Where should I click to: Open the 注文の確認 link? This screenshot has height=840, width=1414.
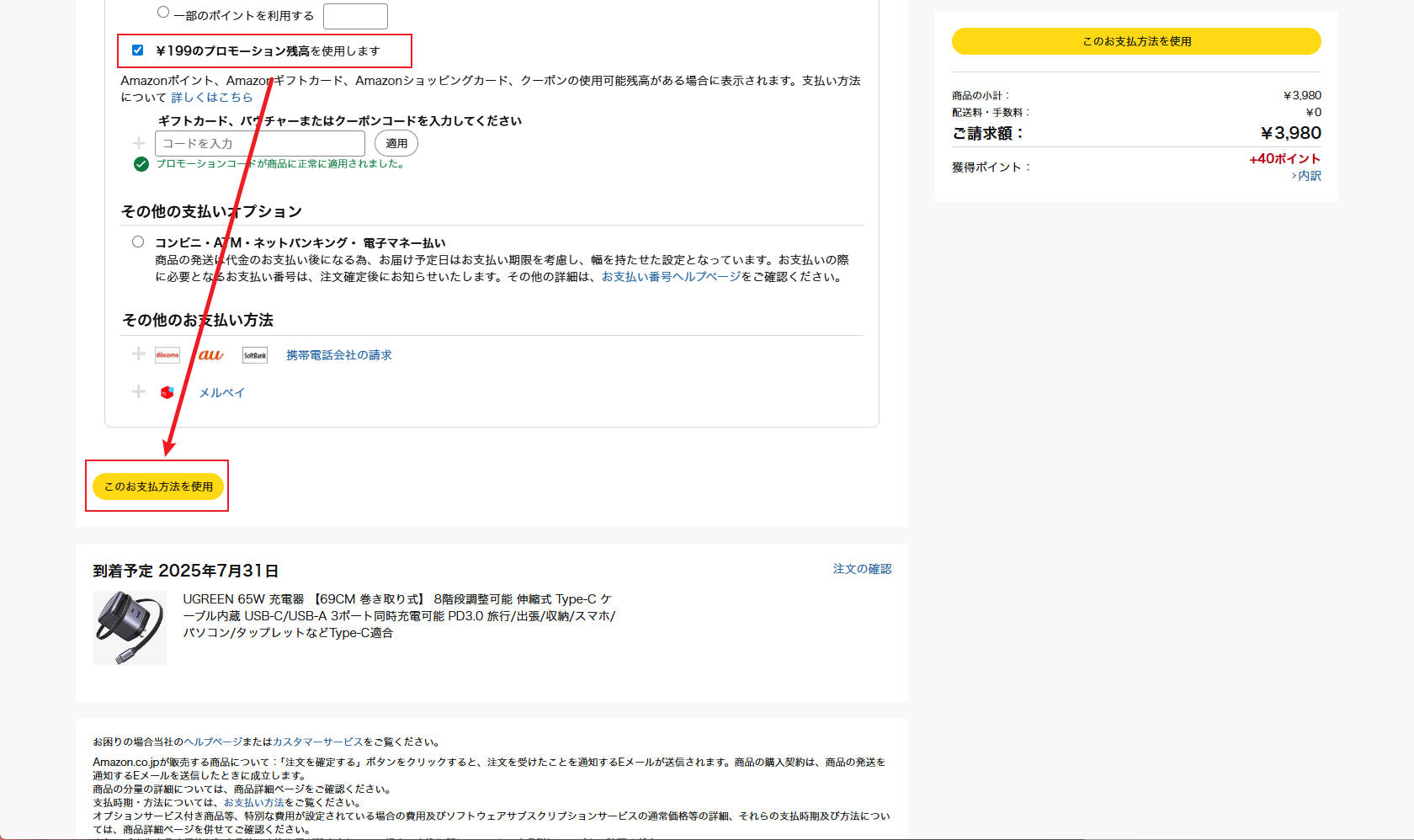(862, 569)
